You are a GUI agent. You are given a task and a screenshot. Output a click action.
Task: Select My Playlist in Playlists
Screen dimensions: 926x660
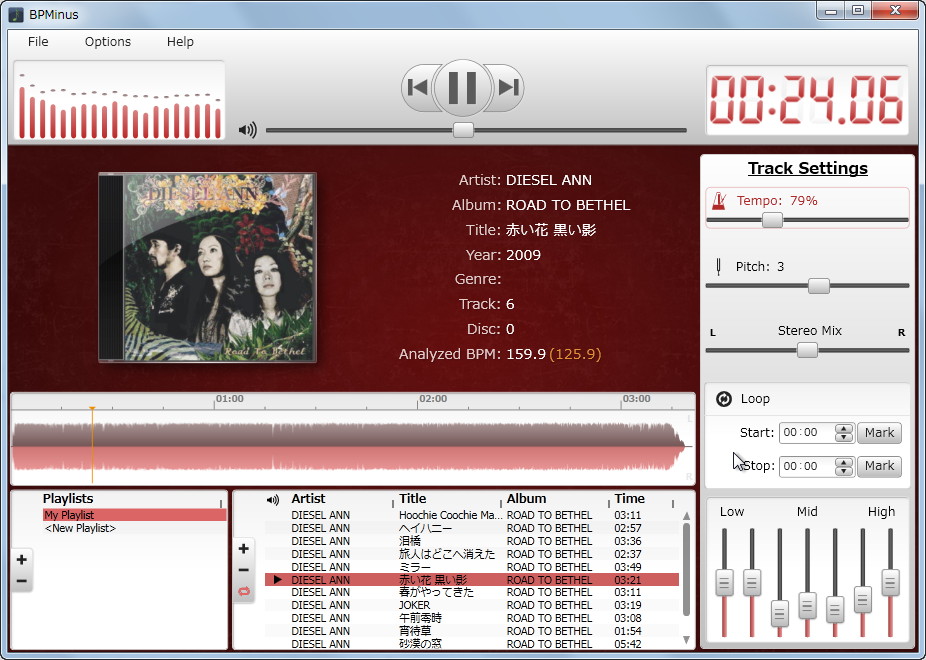pyautogui.click(x=135, y=515)
